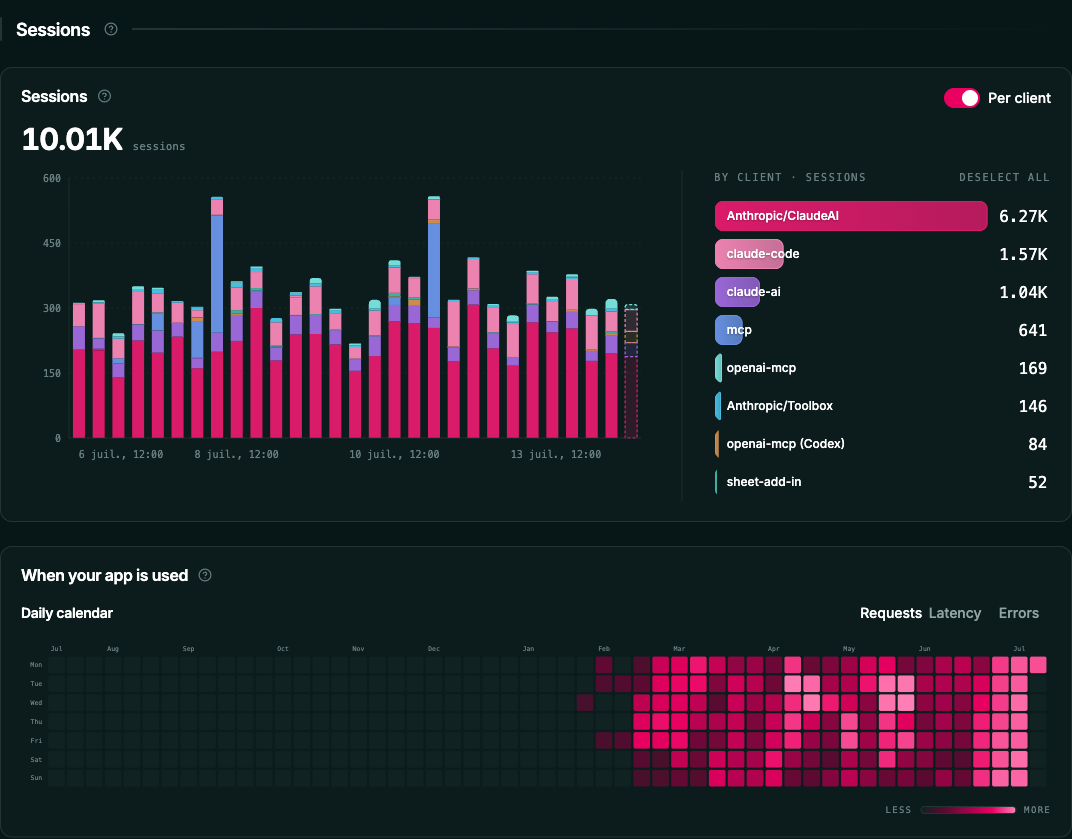The image size is (1072, 839).
Task: Click the Mar month label in calendar
Action: click(679, 648)
